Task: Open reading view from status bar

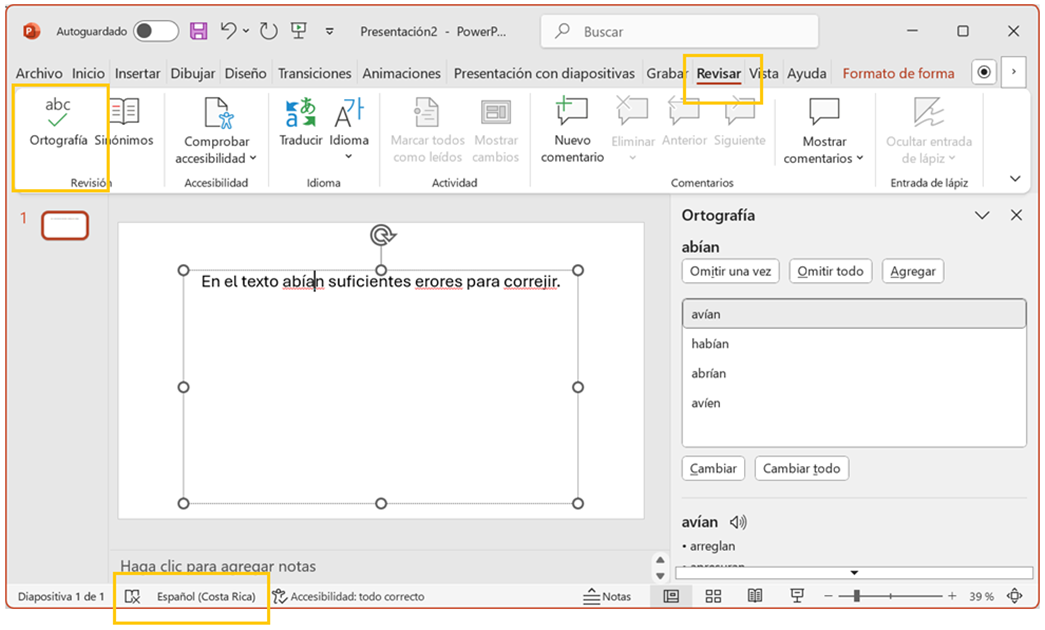Action: [x=755, y=596]
